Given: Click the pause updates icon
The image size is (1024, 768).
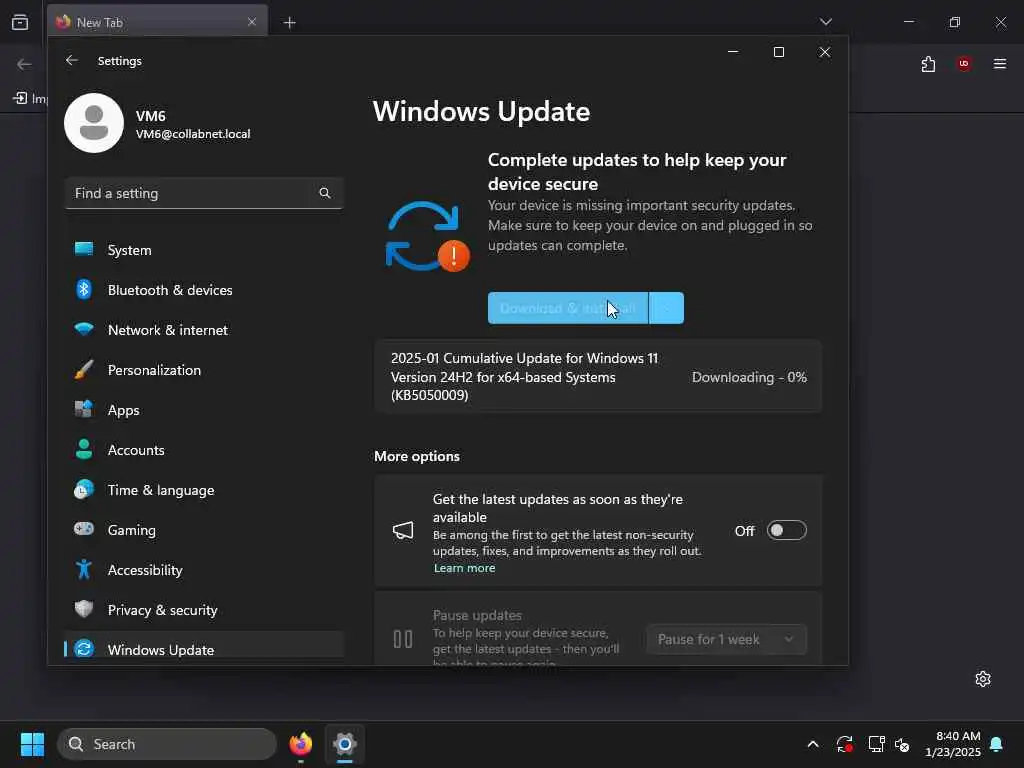Looking at the screenshot, I should [403, 639].
